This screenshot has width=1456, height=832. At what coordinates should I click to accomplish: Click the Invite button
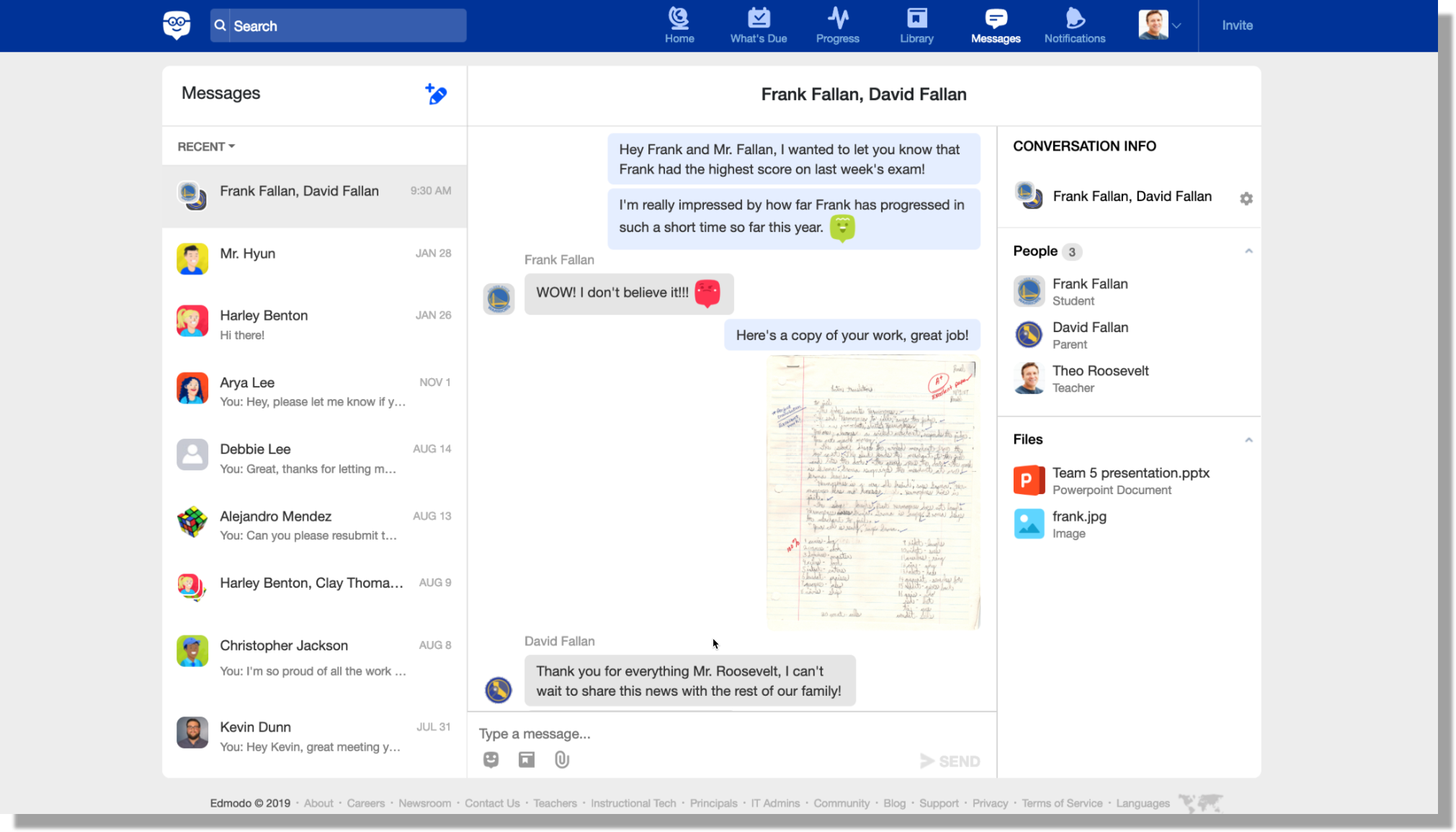click(x=1237, y=25)
